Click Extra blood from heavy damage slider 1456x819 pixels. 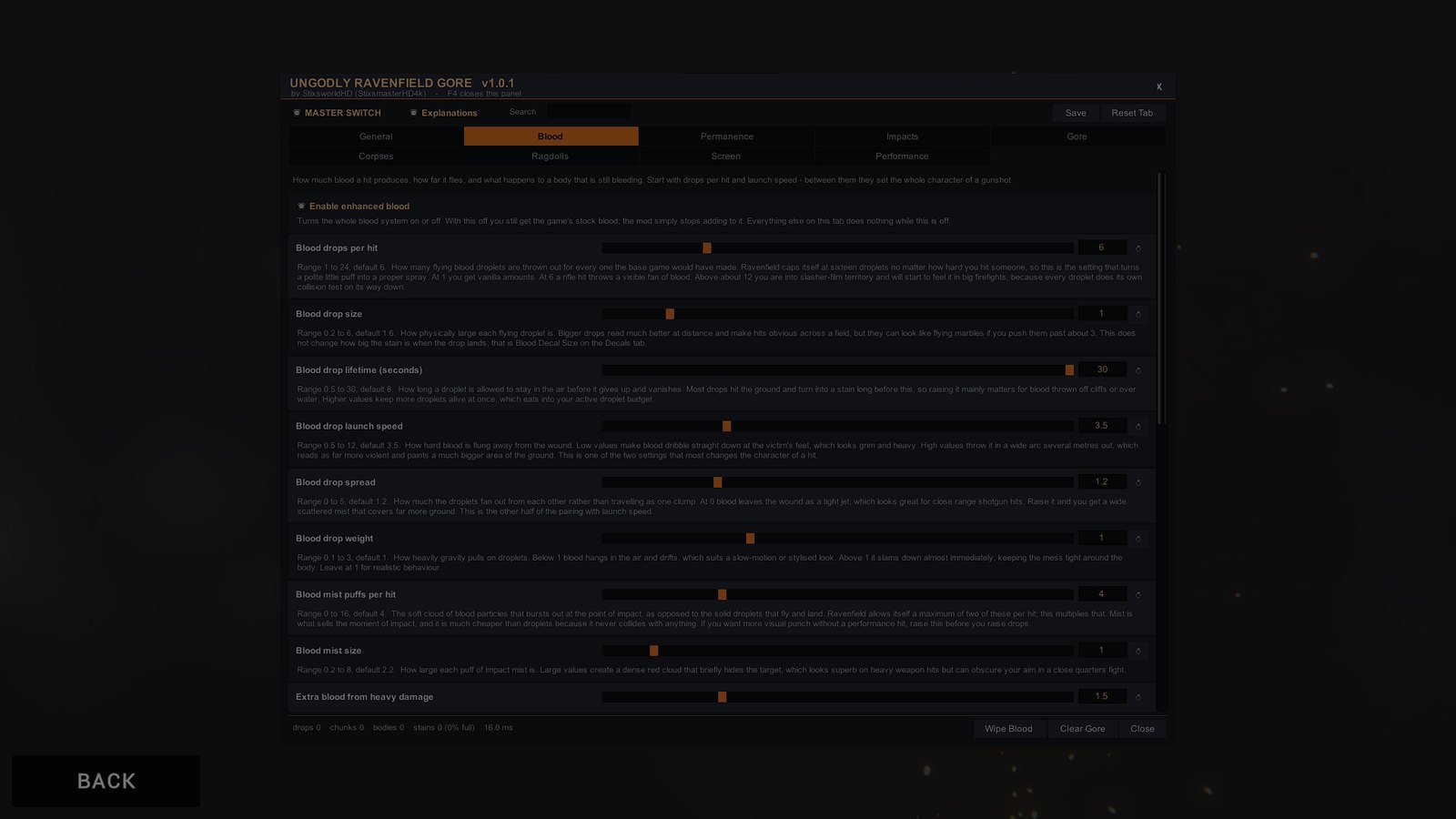pyautogui.click(x=837, y=697)
